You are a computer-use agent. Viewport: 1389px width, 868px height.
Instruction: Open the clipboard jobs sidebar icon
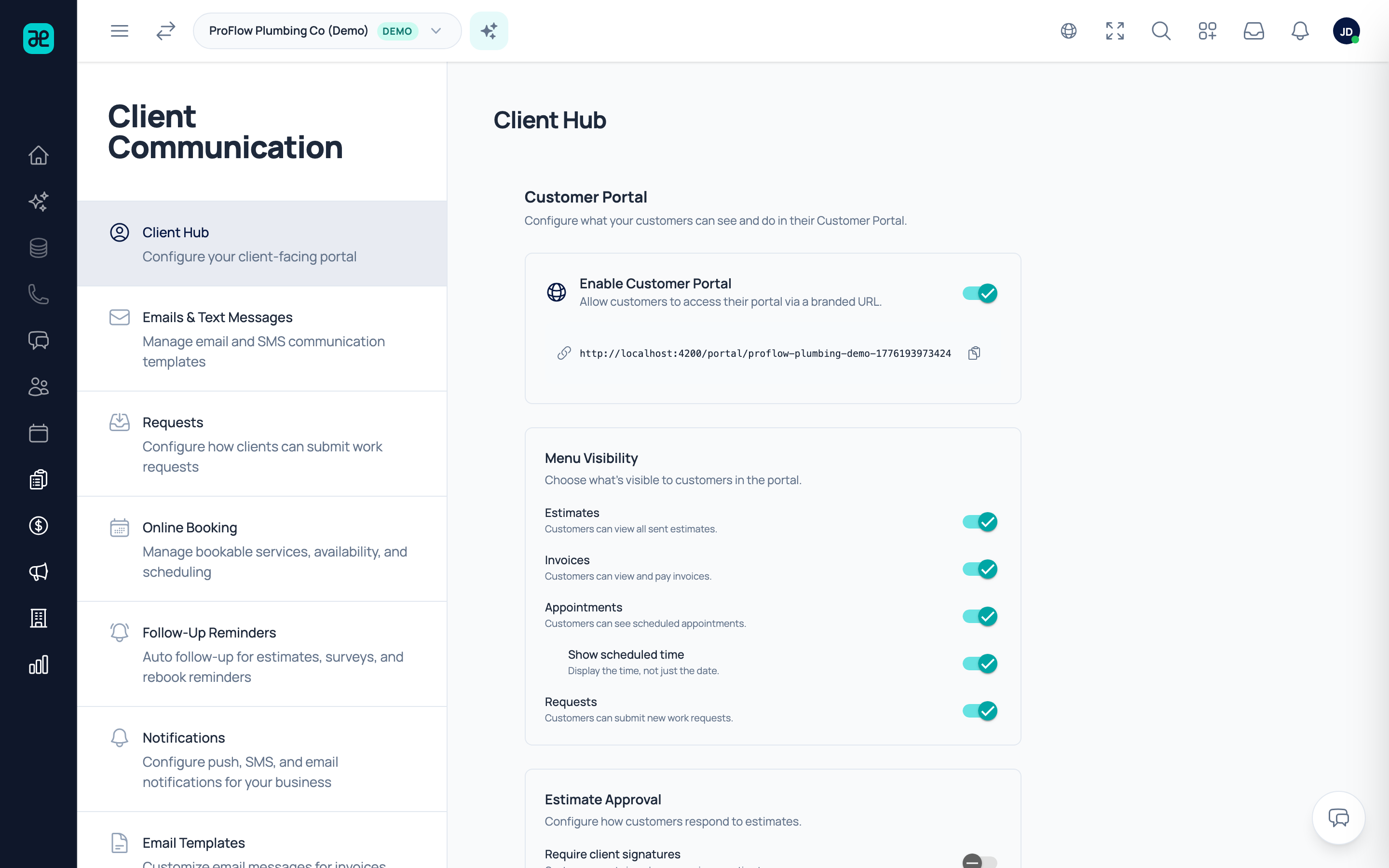tap(39, 479)
